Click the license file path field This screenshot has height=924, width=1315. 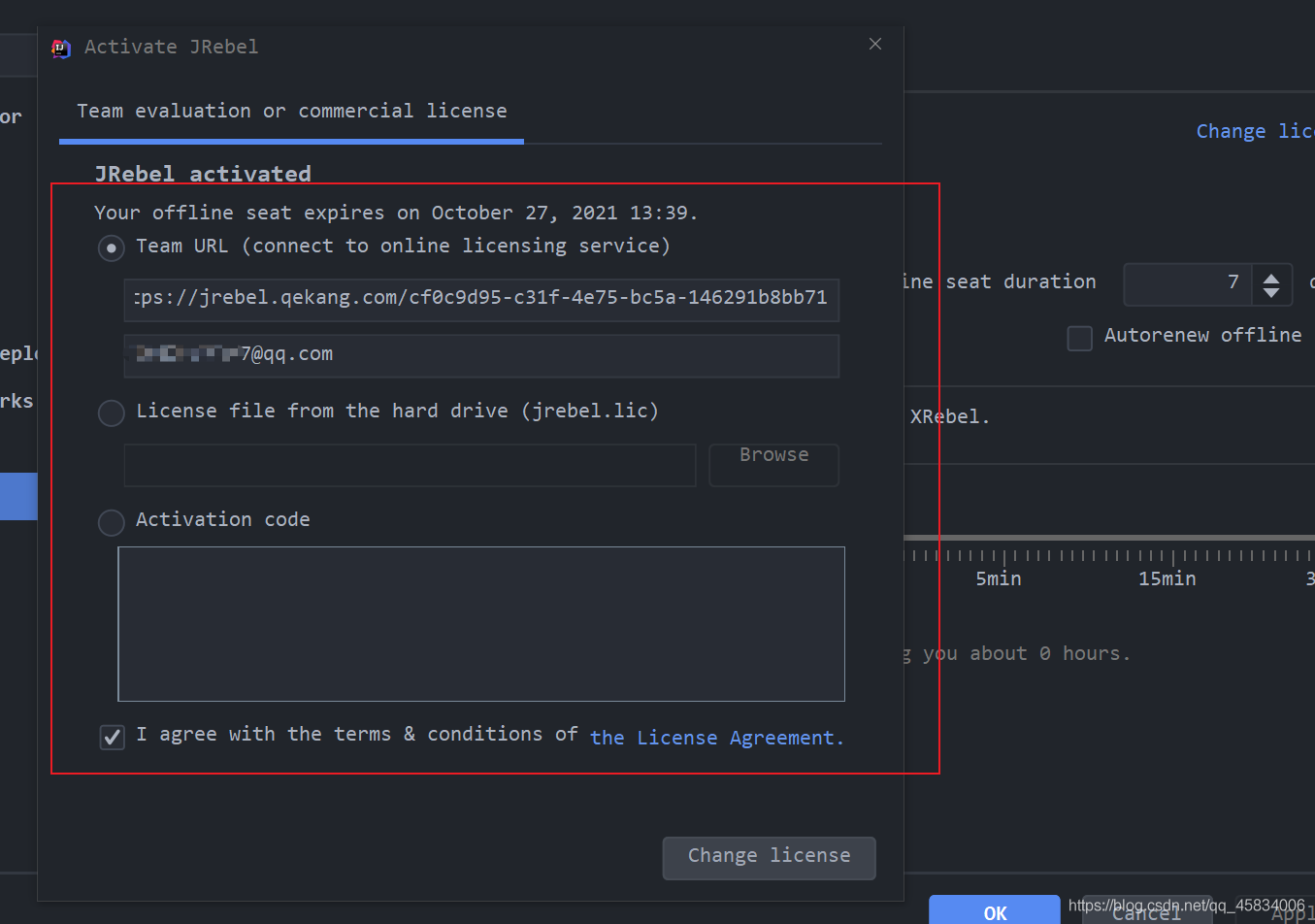(x=410, y=465)
